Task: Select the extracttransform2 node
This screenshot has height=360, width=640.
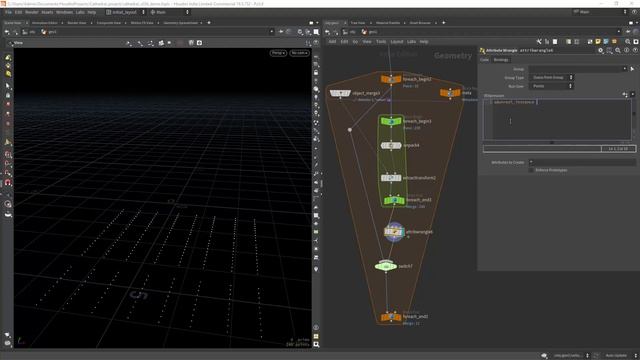Action: pos(391,178)
